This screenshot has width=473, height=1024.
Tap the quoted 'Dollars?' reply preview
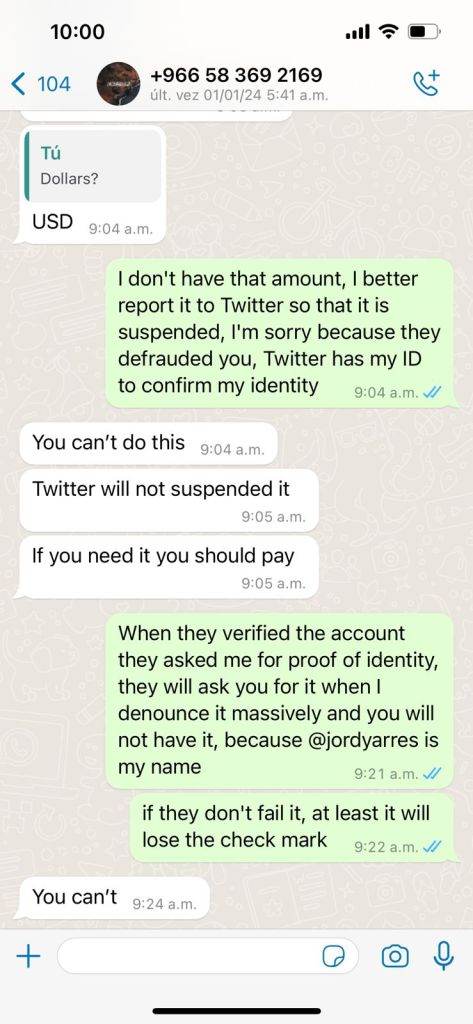click(x=91, y=166)
